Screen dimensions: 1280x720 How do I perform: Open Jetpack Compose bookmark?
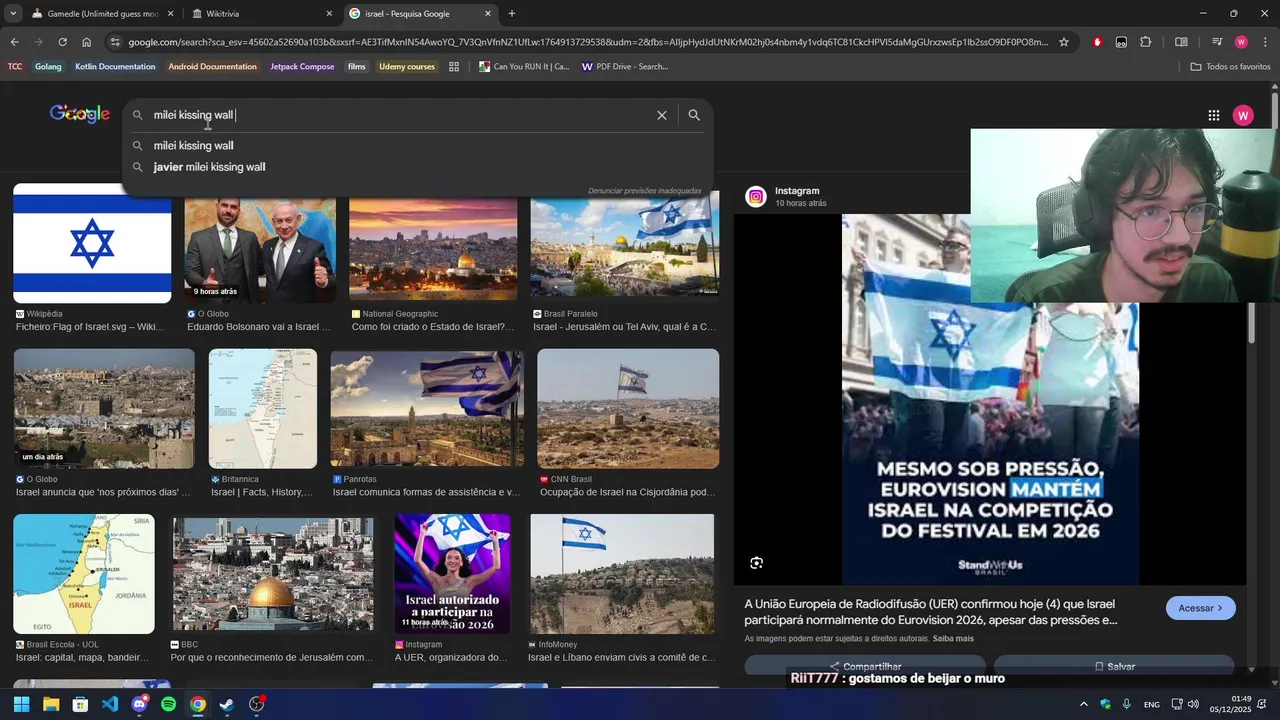[x=302, y=67]
